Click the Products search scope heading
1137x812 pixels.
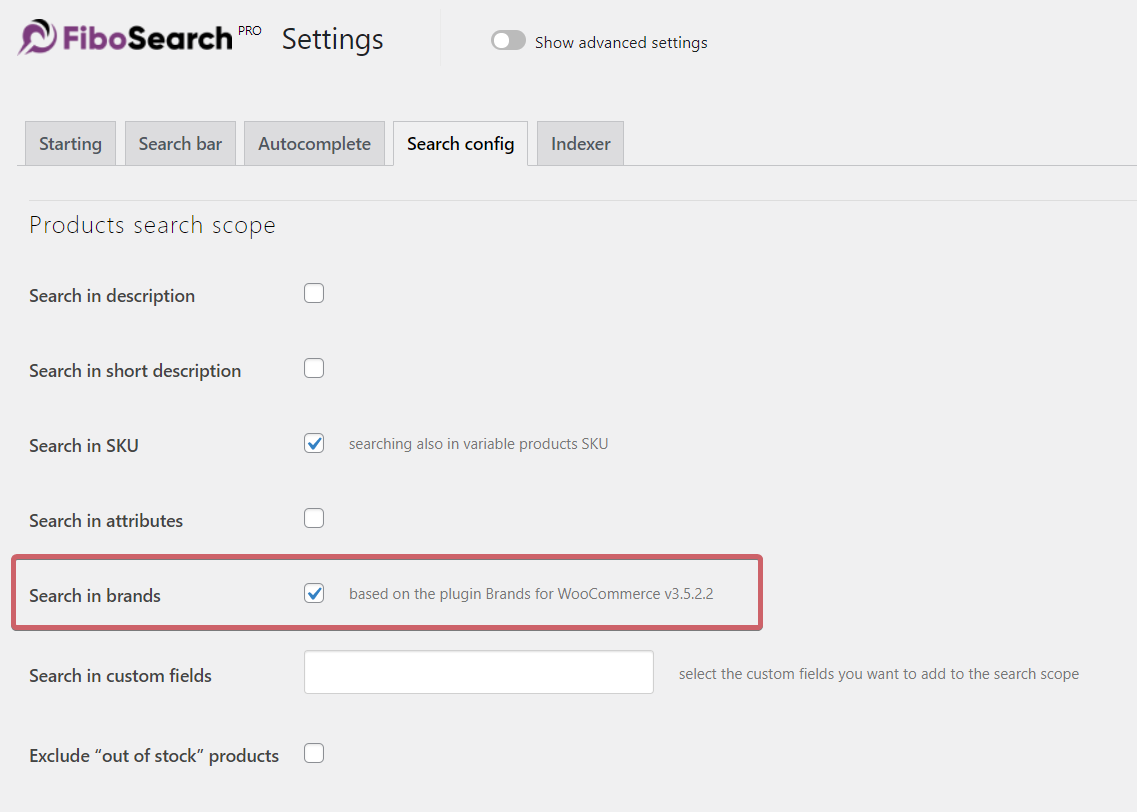point(152,224)
